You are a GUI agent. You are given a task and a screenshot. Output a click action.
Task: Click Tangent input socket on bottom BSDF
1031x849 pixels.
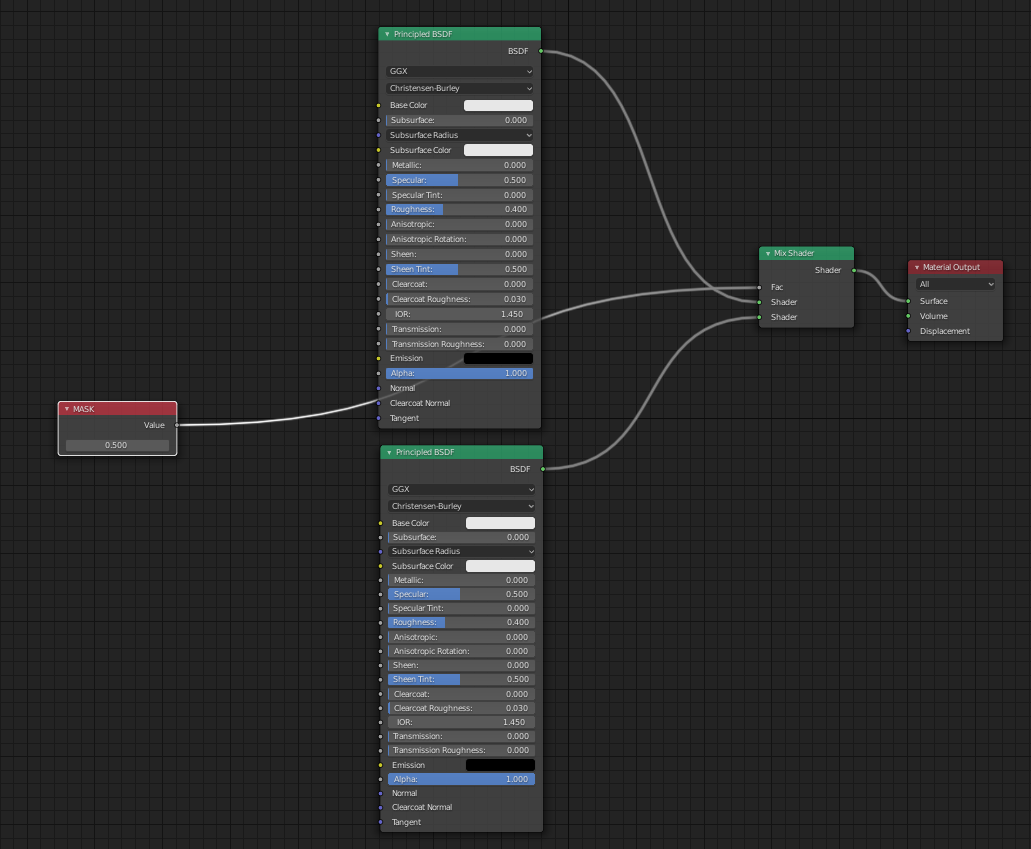(x=381, y=822)
